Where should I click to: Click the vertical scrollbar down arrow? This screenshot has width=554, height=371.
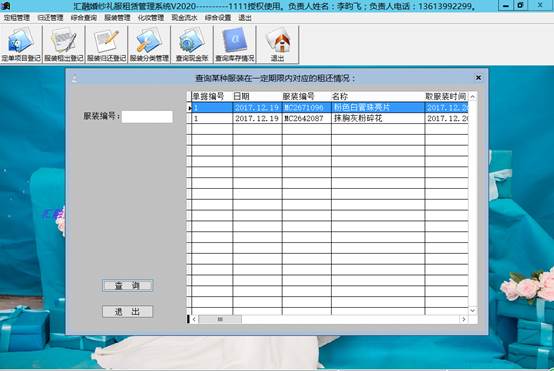tap(473, 310)
